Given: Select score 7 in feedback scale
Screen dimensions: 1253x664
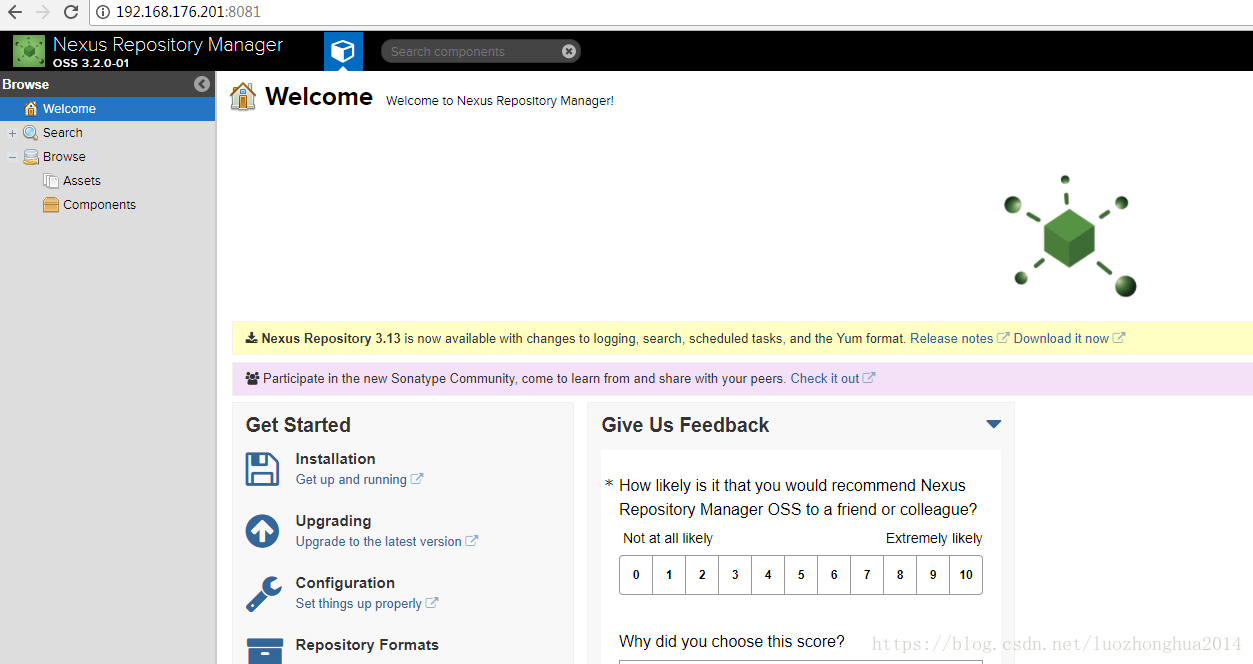Looking at the screenshot, I should [x=867, y=575].
